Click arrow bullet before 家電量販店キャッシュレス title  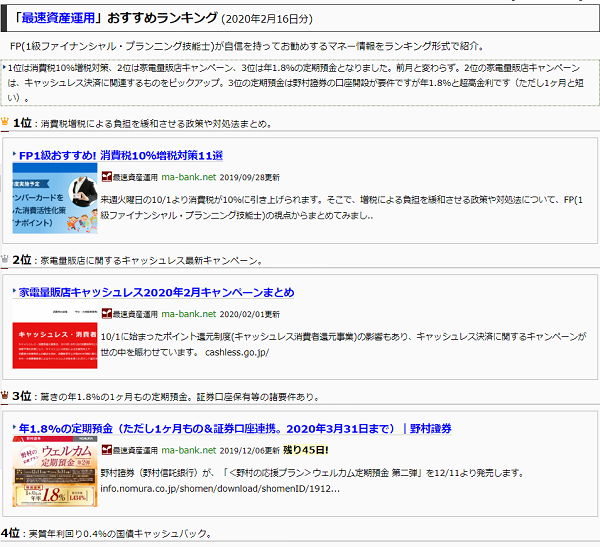[15, 291]
